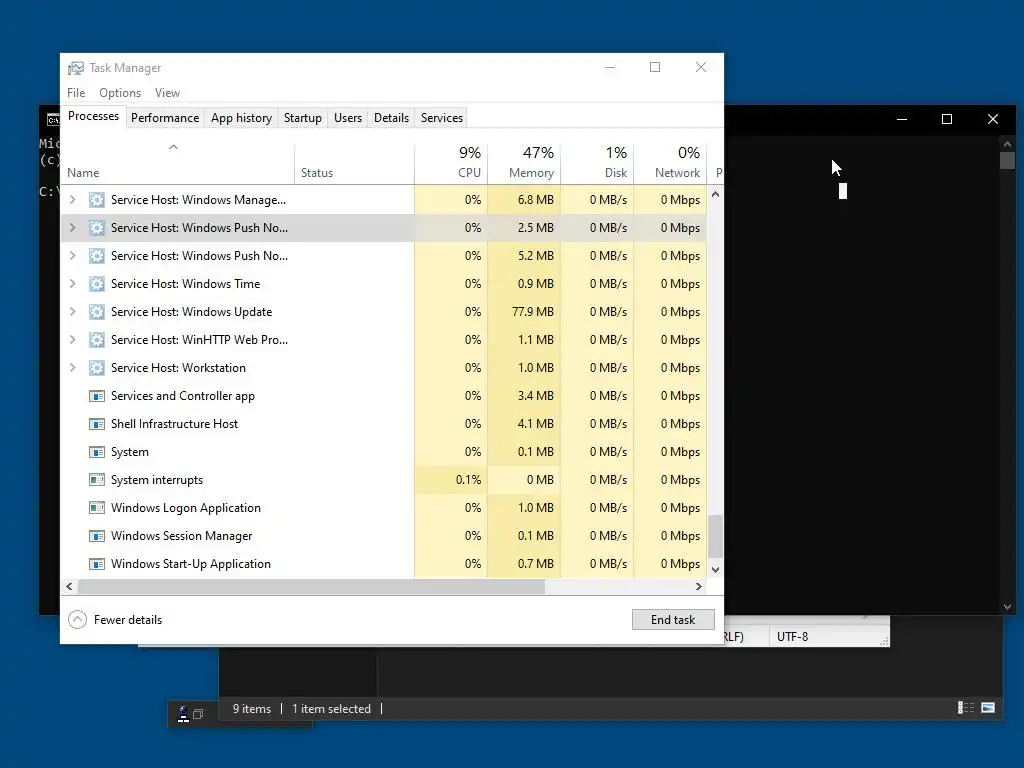Click the horizontal scrollbar left arrow
1024x768 pixels.
(69, 586)
